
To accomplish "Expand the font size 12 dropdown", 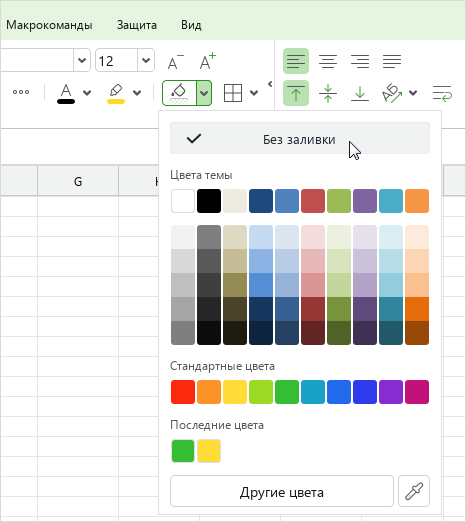I will pyautogui.click(x=146, y=60).
